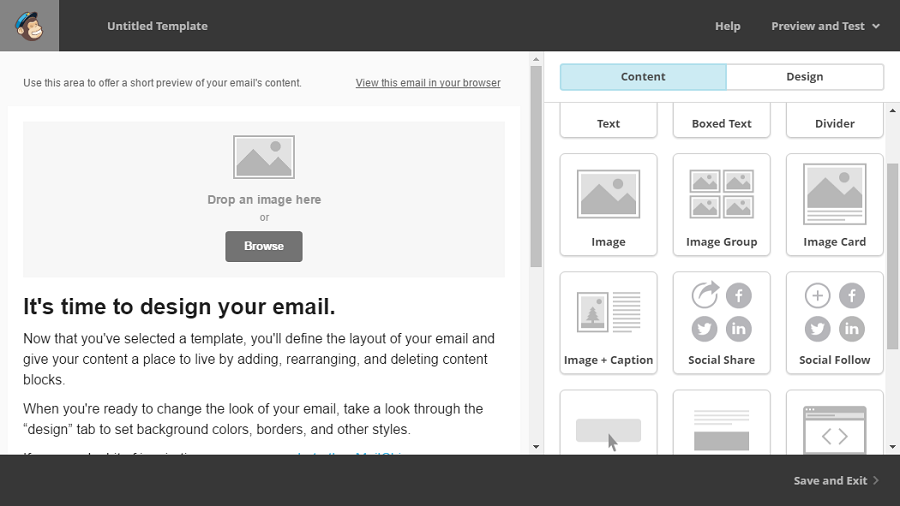
Task: Click the email preview scrollbar thumb
Action: [536, 166]
